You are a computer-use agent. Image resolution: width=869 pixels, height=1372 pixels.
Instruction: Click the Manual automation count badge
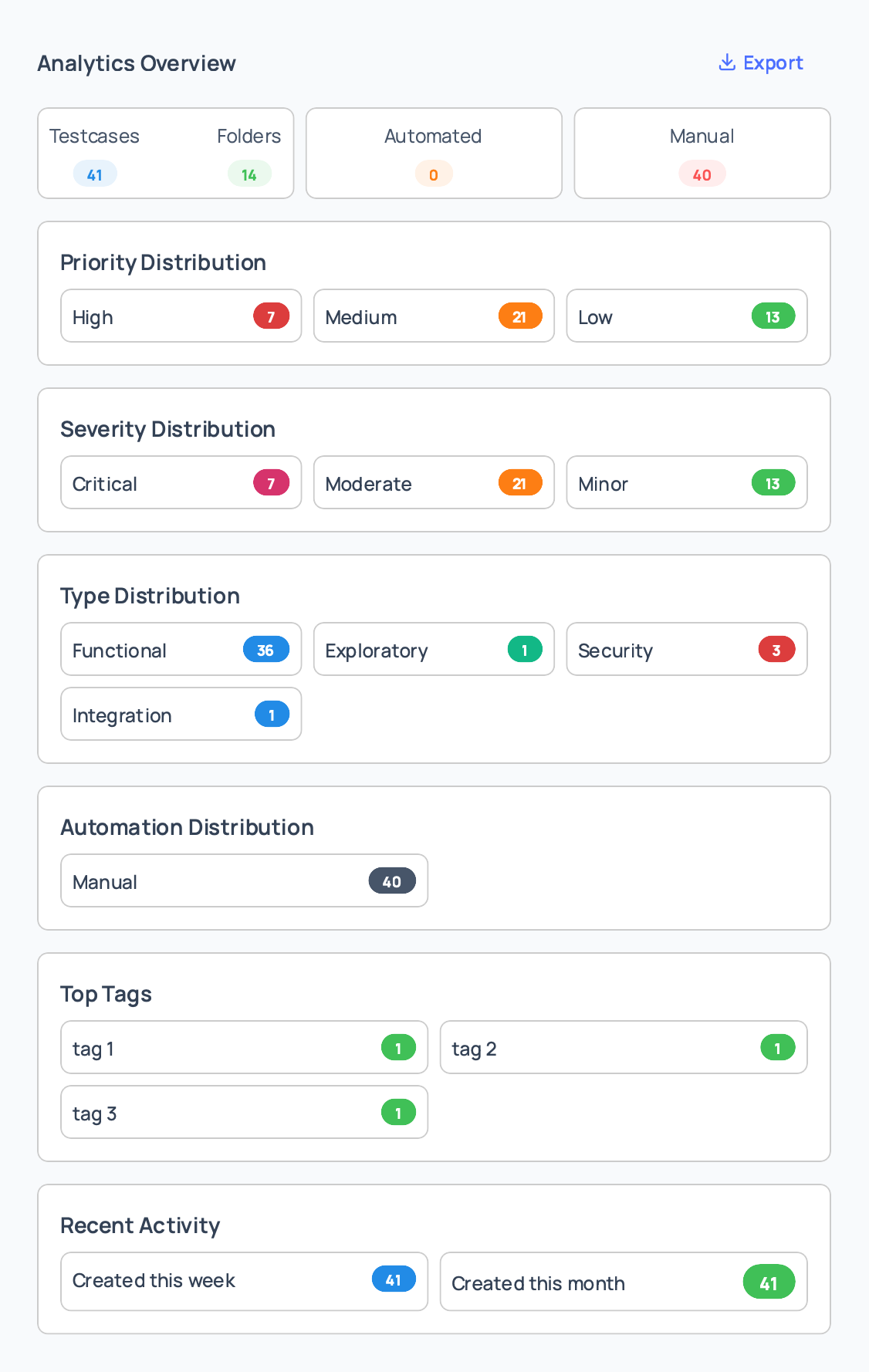(x=392, y=880)
